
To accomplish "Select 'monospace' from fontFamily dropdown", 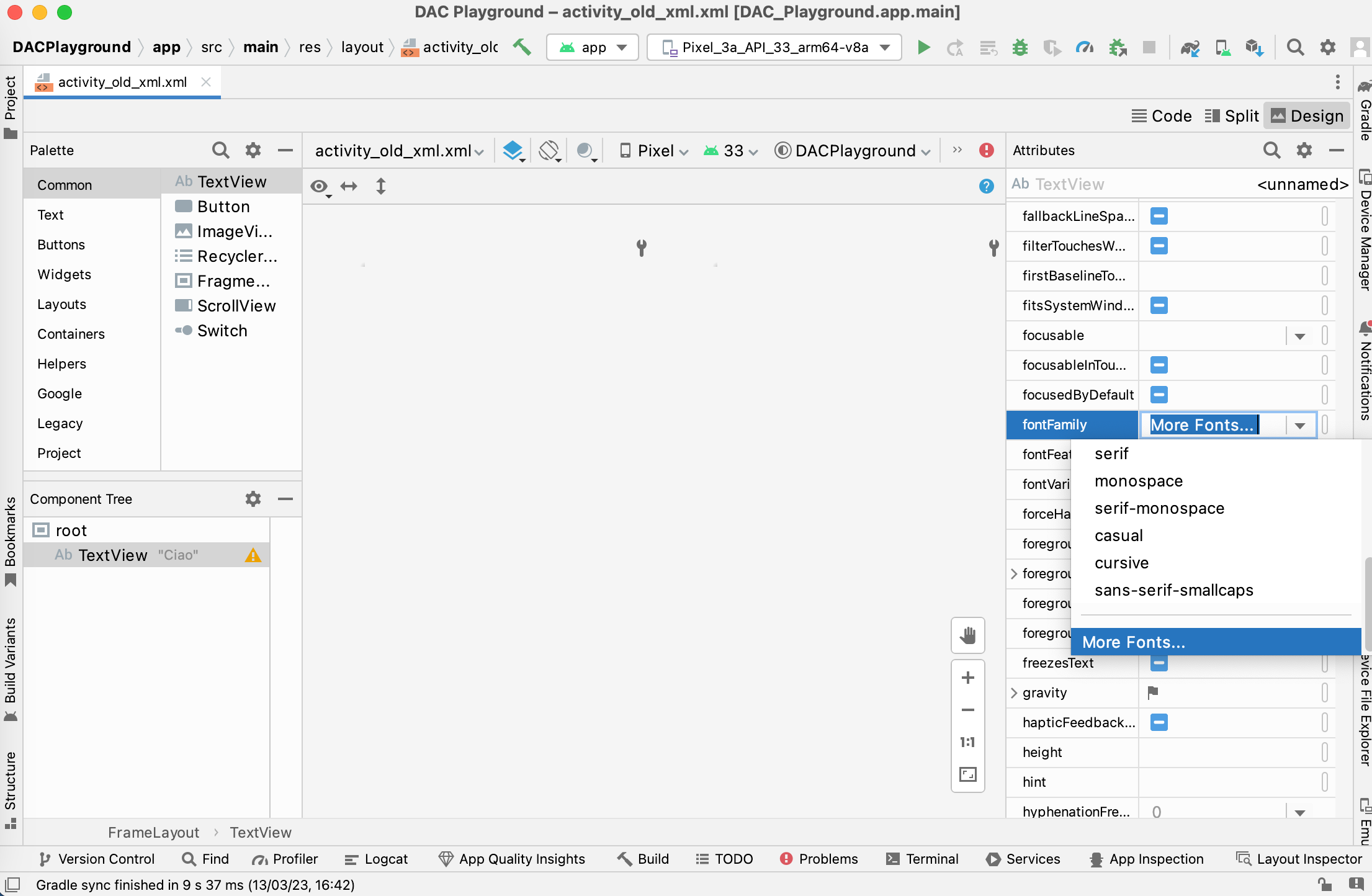I will click(x=1139, y=481).
